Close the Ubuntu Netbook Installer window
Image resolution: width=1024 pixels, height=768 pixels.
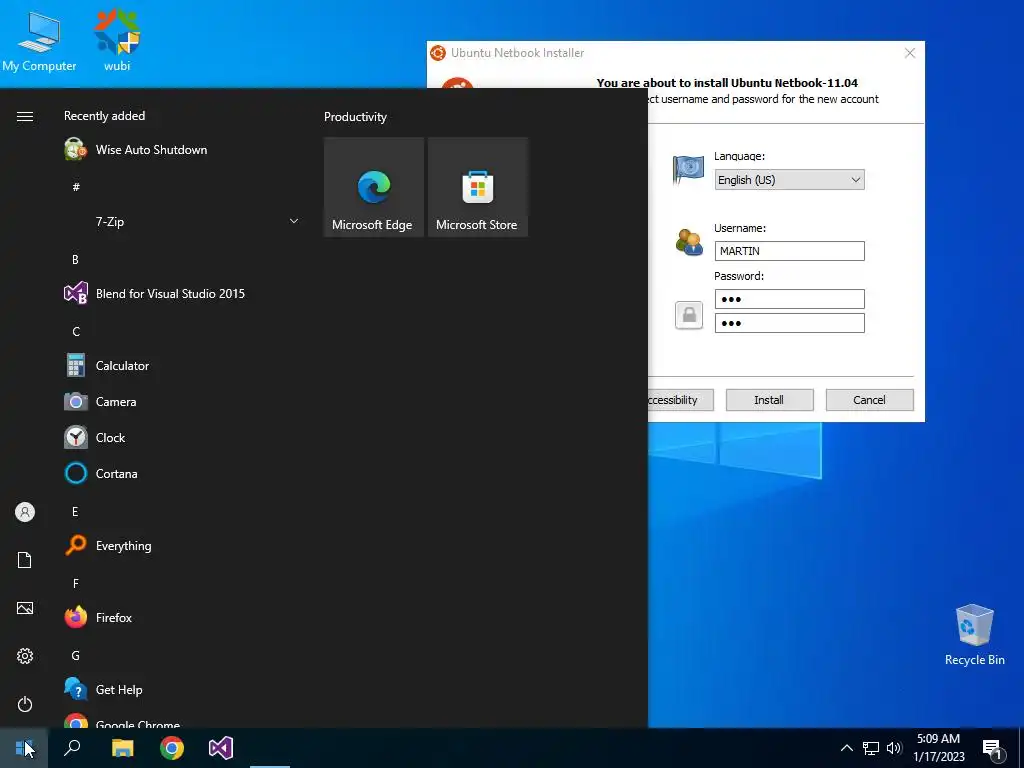point(910,53)
